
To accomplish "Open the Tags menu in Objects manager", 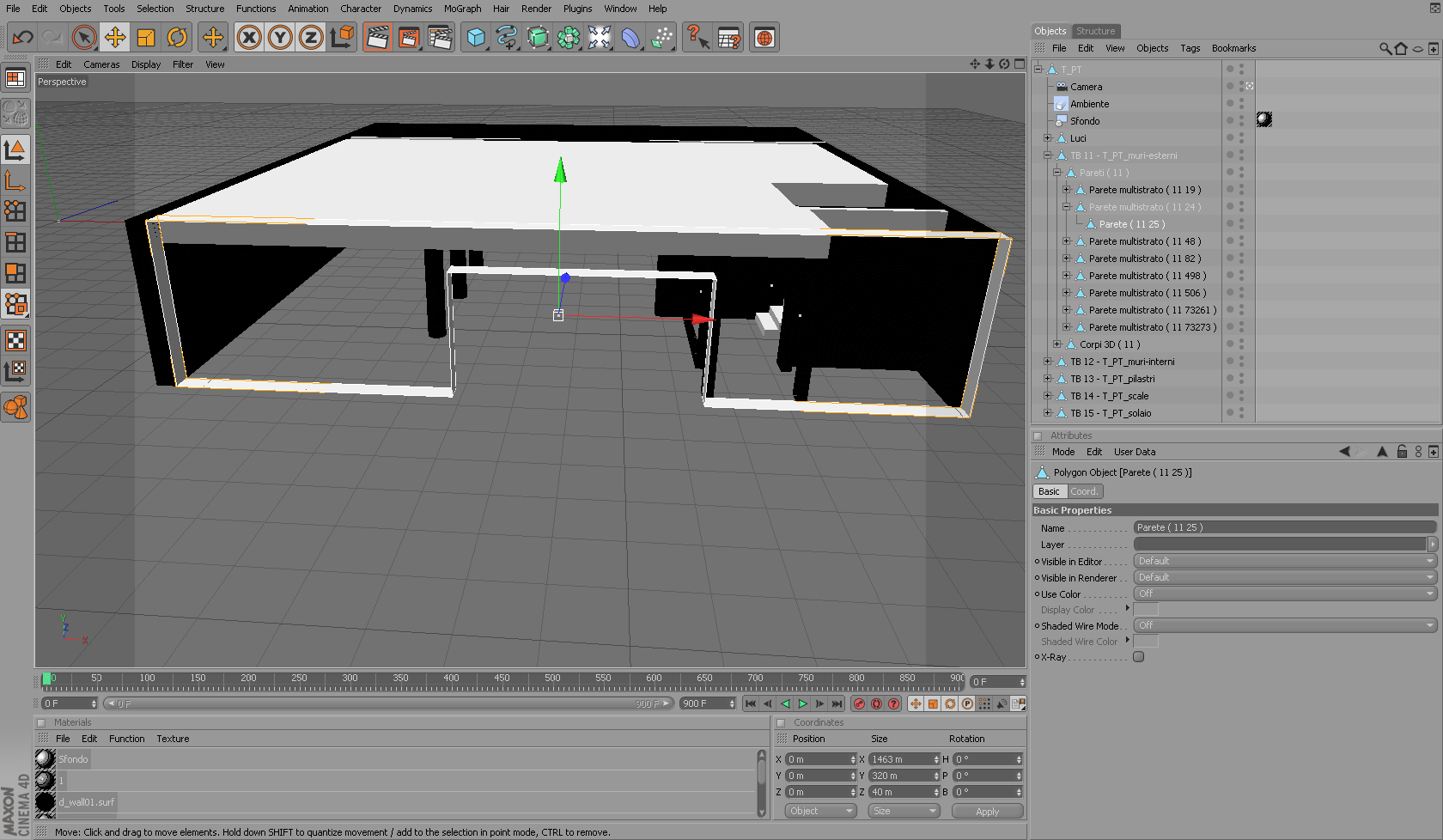I will (1190, 48).
